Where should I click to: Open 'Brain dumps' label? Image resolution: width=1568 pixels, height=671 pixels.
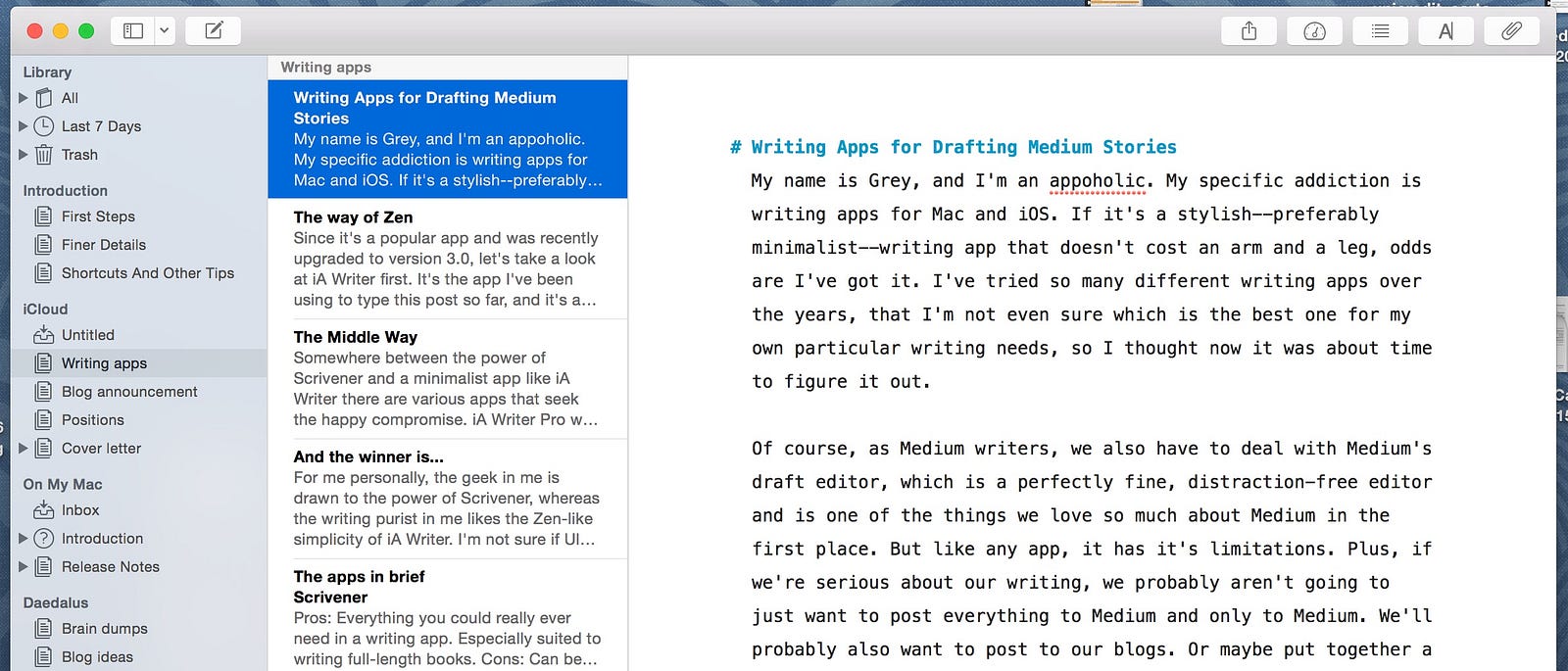point(105,629)
